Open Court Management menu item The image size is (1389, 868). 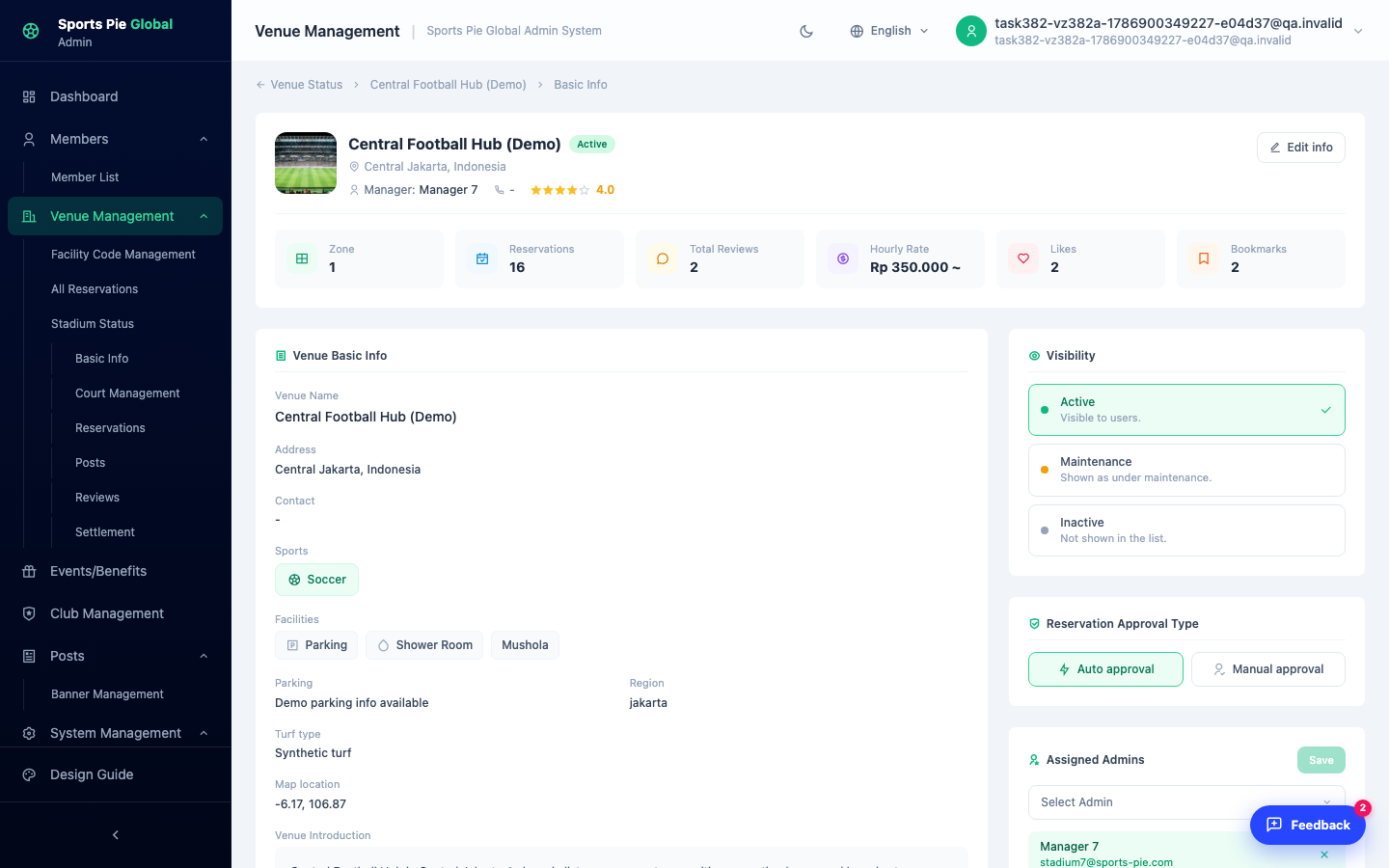127,393
